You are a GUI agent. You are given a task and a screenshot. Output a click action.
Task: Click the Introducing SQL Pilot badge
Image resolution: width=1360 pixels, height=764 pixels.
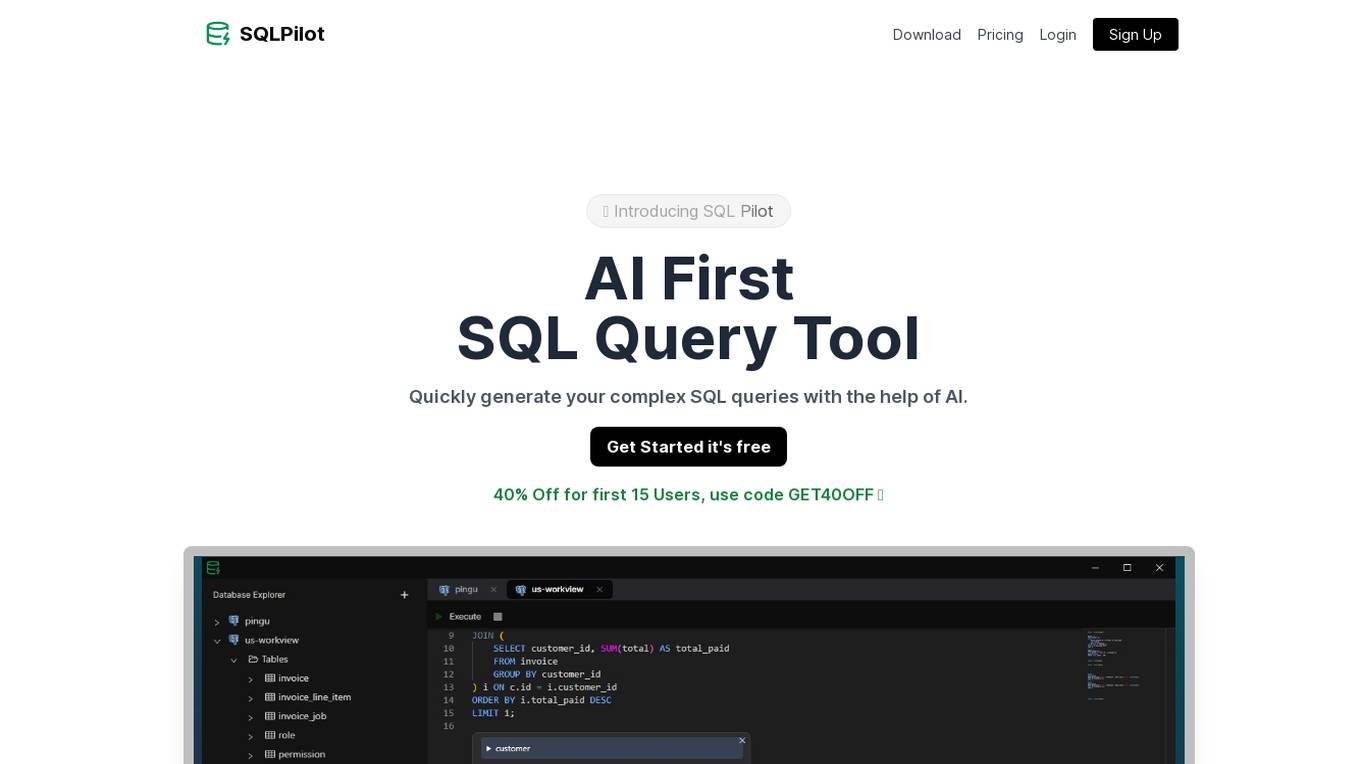click(688, 211)
